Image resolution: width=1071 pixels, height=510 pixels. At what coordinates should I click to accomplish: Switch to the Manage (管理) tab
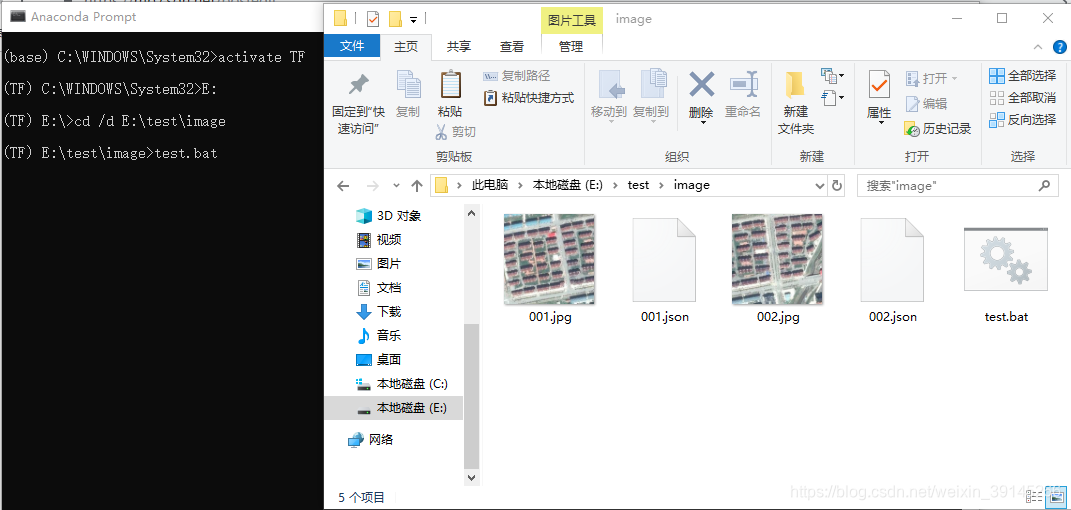[x=571, y=46]
